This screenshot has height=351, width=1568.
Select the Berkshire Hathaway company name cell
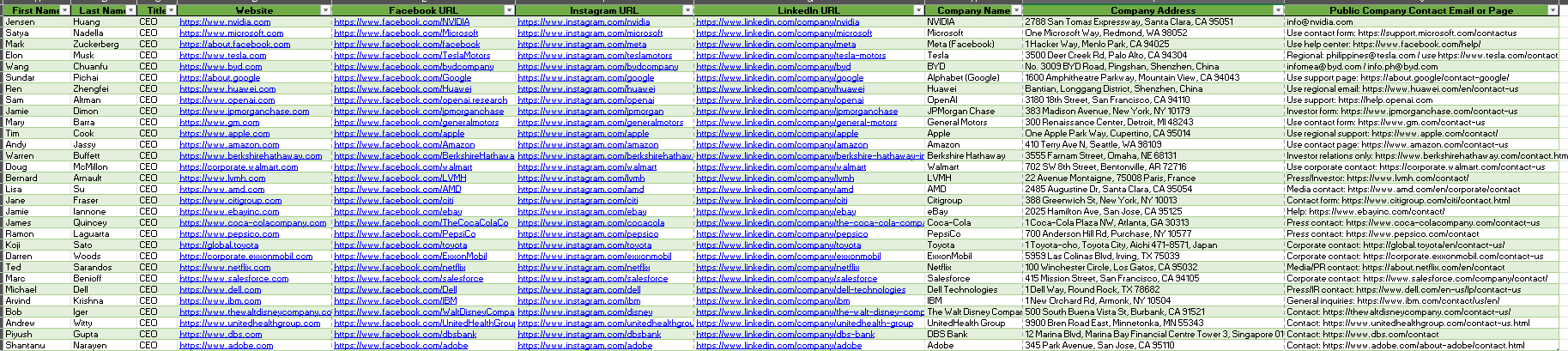coord(973,156)
